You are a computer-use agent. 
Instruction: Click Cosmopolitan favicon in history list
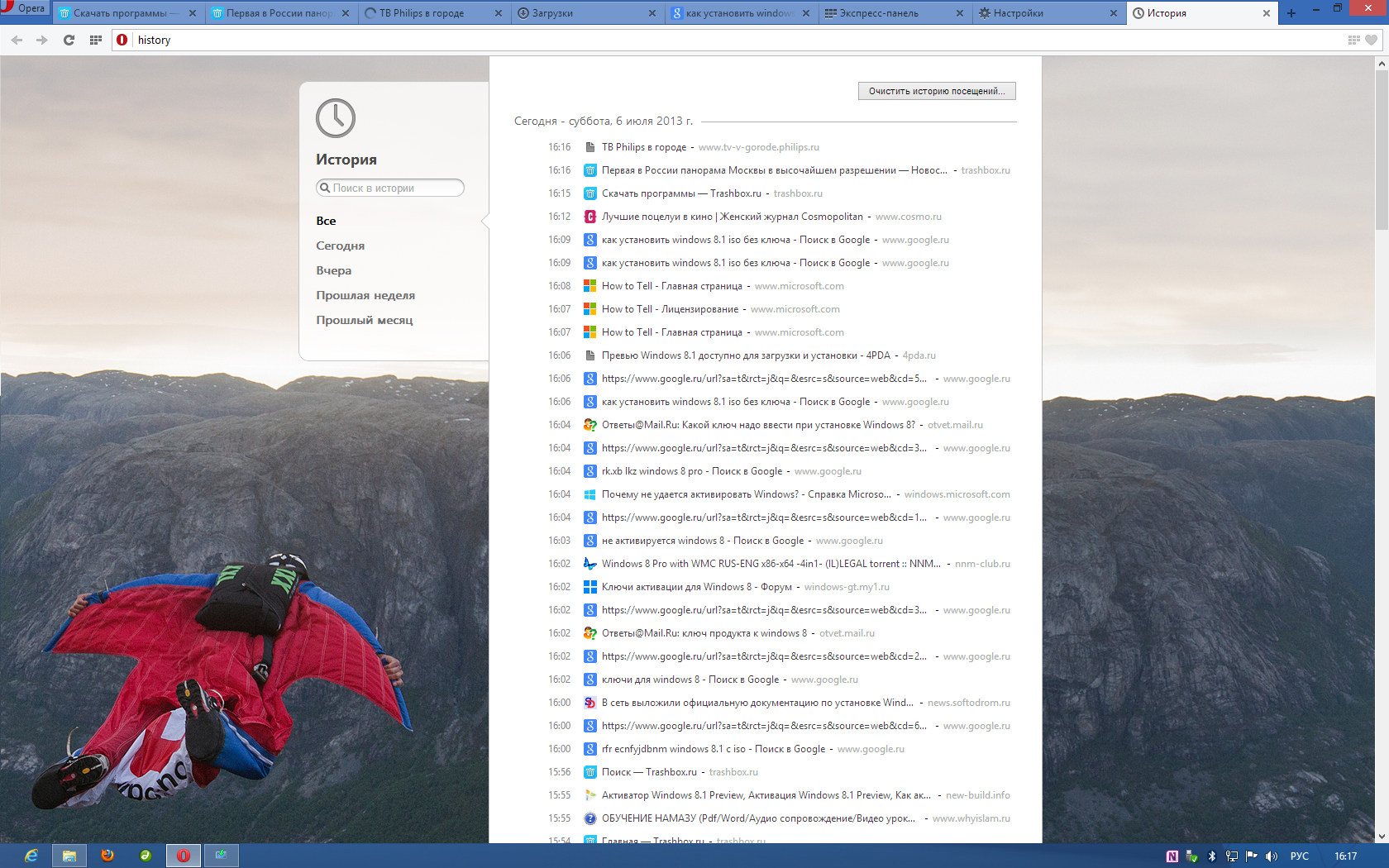(x=589, y=217)
